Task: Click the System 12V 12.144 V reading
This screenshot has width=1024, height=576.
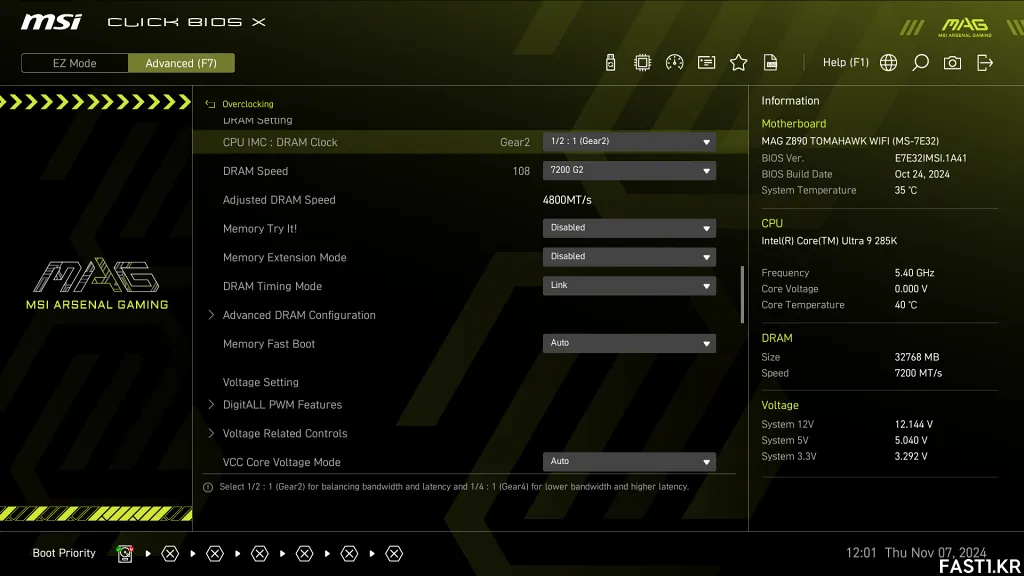Action: [914, 424]
